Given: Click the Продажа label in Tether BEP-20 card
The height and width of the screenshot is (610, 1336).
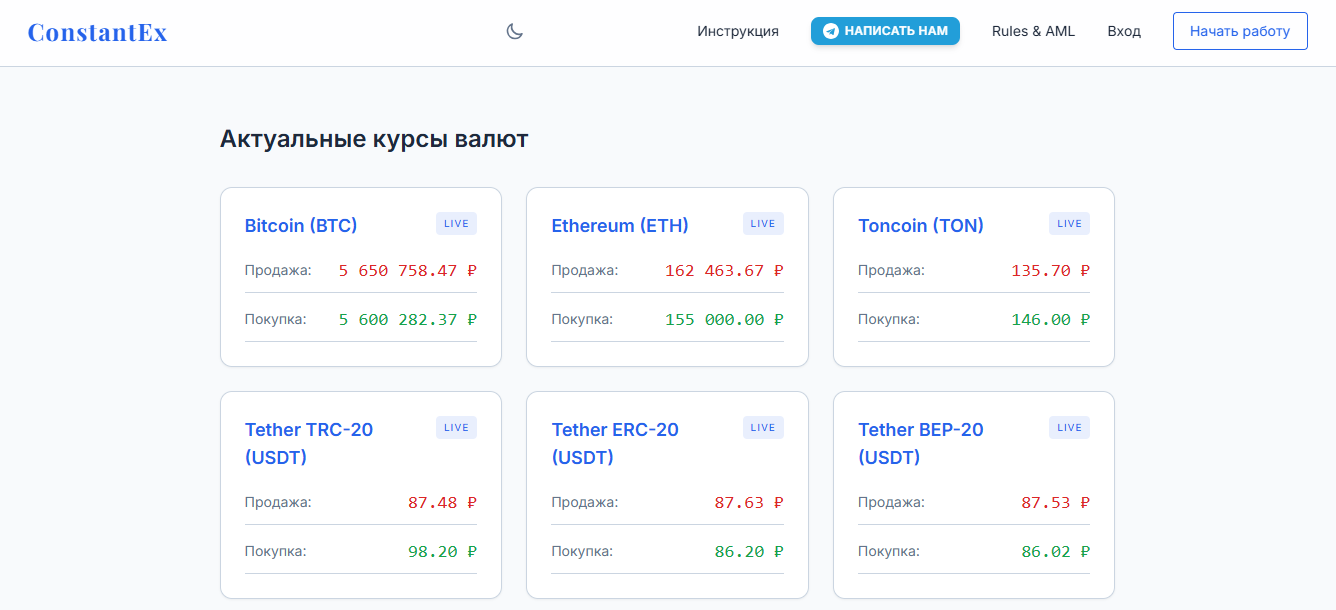Looking at the screenshot, I should pos(891,502).
